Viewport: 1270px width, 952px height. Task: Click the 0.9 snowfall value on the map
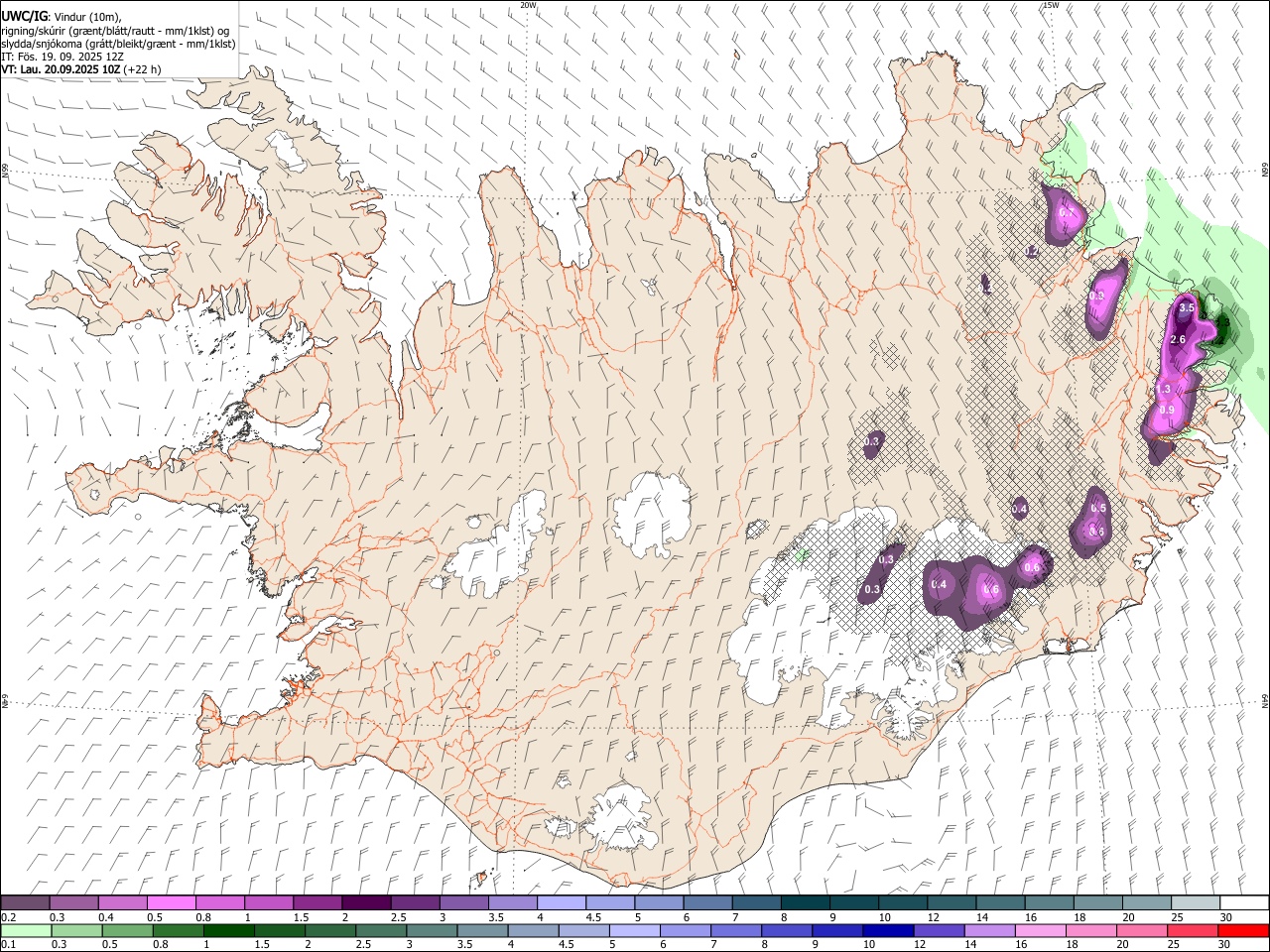(x=1167, y=411)
